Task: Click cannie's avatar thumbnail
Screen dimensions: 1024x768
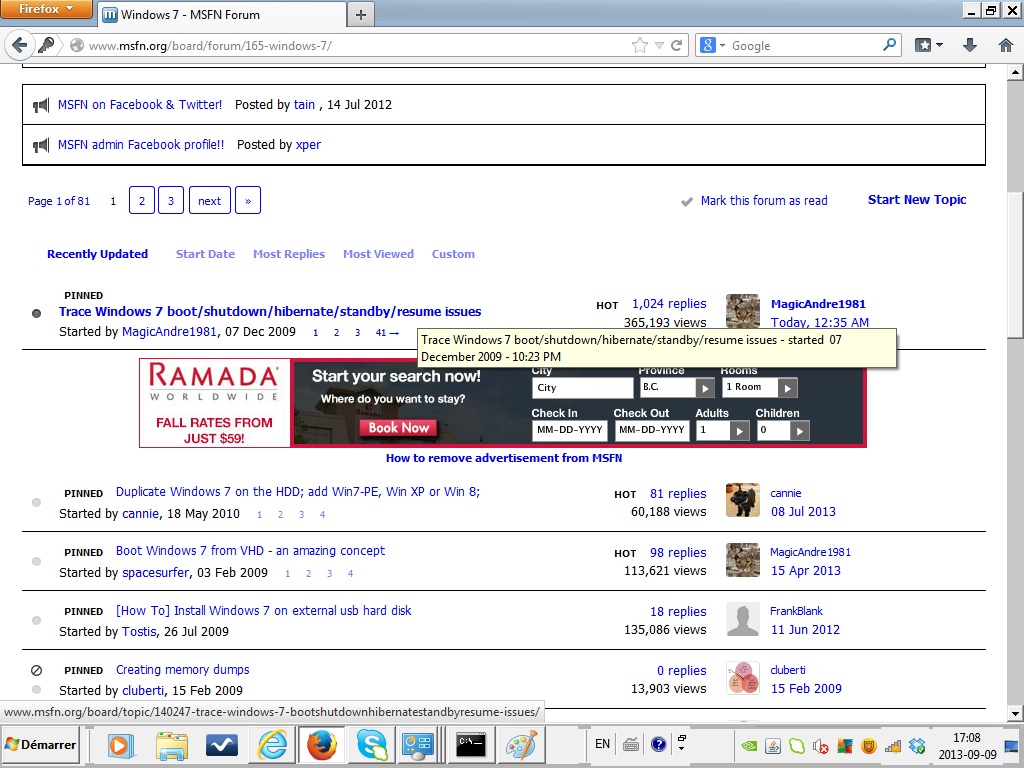Action: point(743,500)
